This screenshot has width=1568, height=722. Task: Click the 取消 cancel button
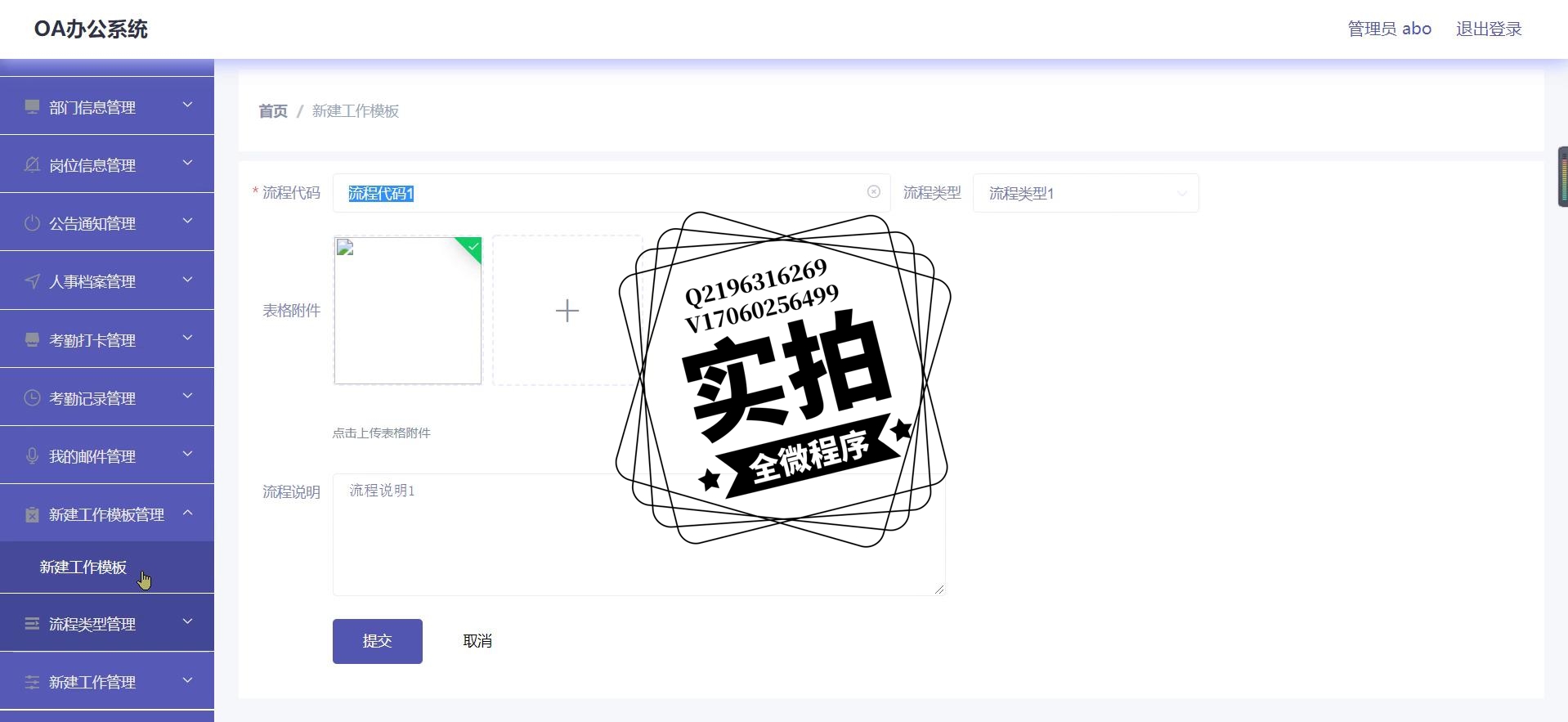click(x=477, y=641)
